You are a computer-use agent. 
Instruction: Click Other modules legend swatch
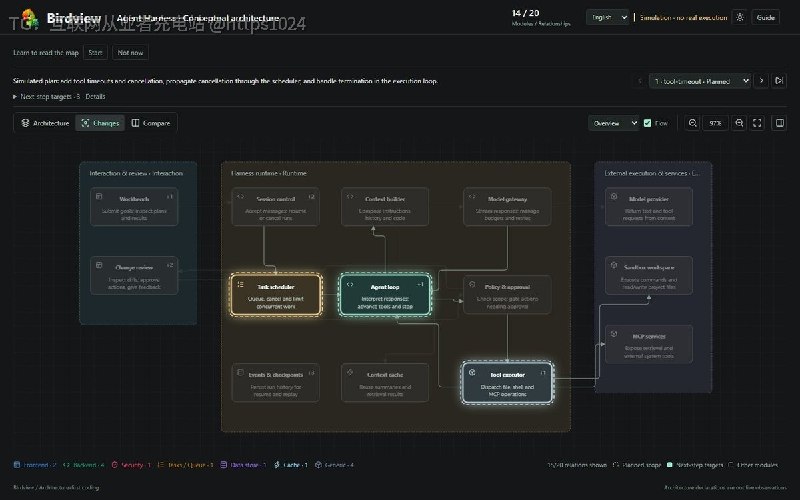[x=731, y=465]
